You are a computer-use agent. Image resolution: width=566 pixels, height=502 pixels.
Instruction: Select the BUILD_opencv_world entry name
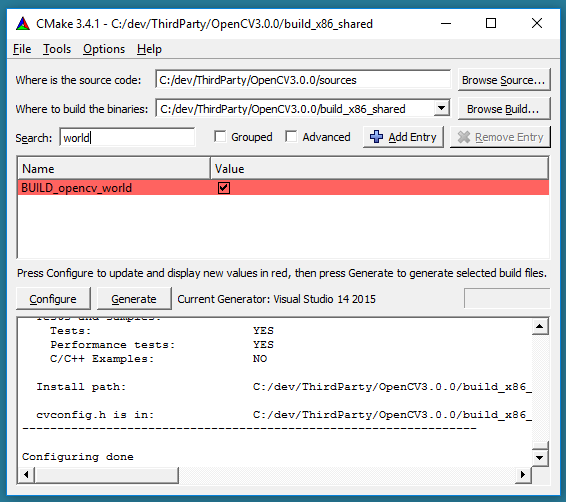point(77,188)
